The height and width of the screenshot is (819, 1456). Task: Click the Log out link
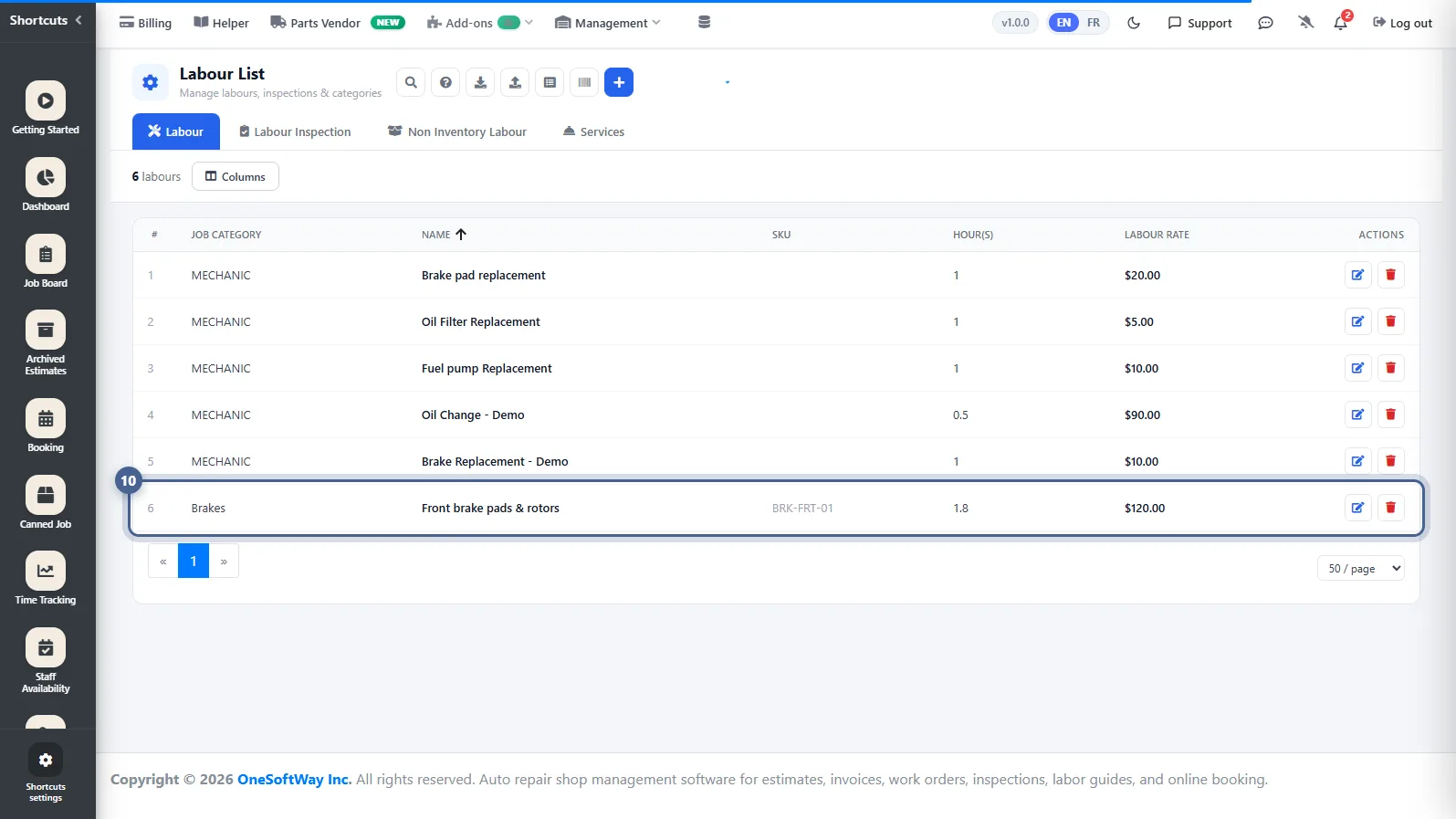pyautogui.click(x=1402, y=23)
